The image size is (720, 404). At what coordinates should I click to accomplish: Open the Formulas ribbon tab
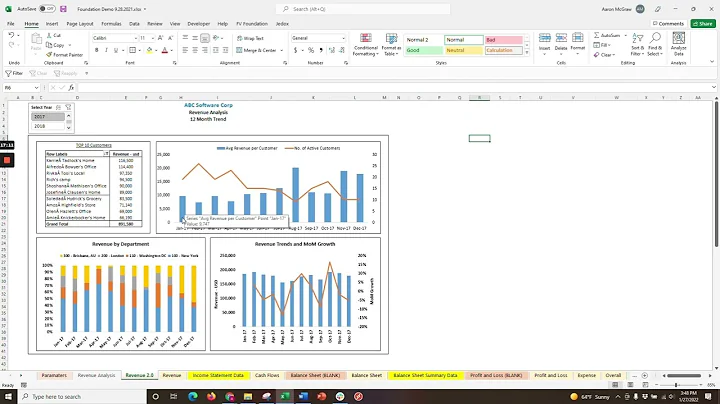111,23
